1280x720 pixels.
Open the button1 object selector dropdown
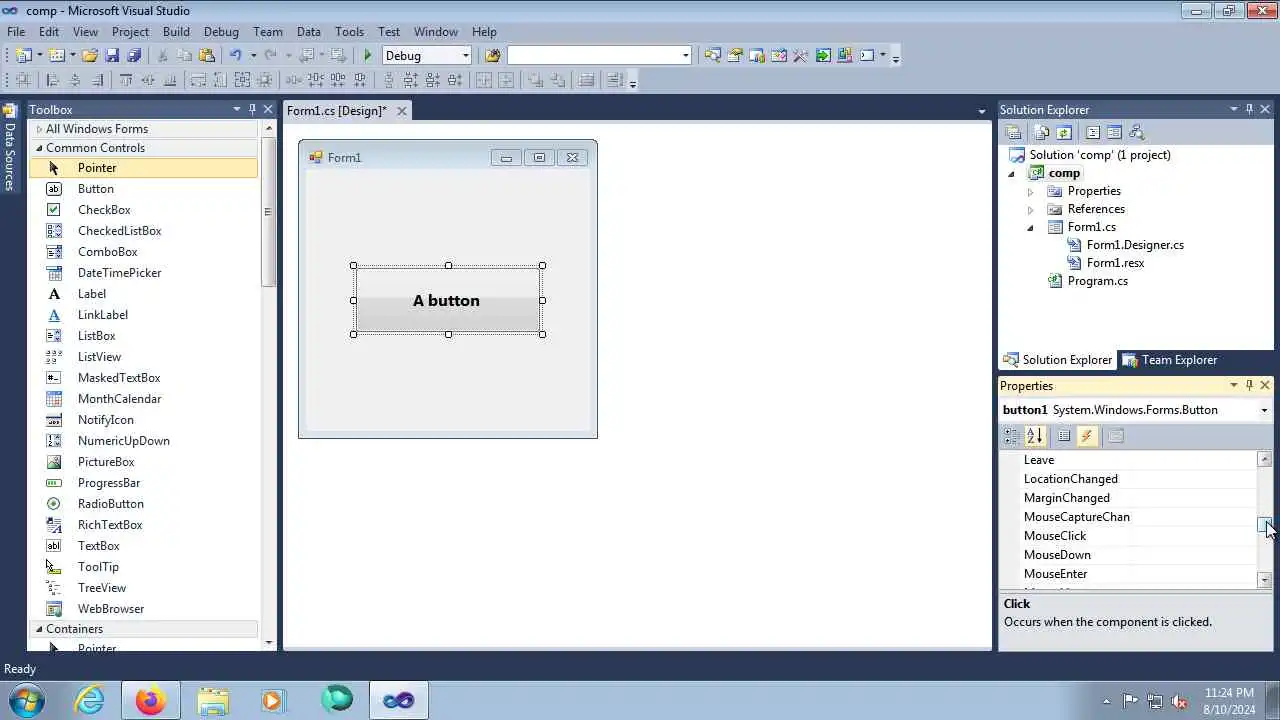1264,410
